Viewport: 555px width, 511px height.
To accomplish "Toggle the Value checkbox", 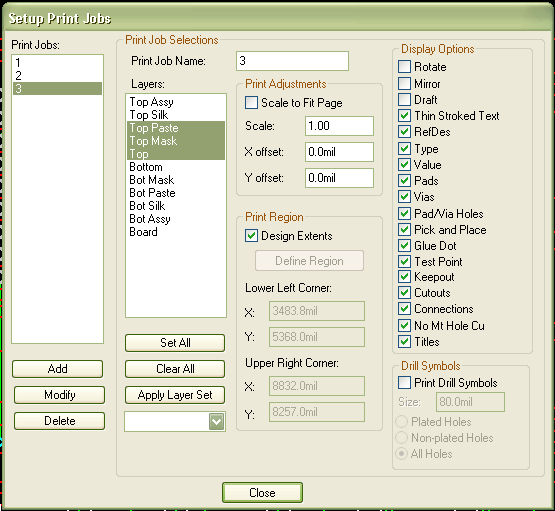I will tap(404, 165).
